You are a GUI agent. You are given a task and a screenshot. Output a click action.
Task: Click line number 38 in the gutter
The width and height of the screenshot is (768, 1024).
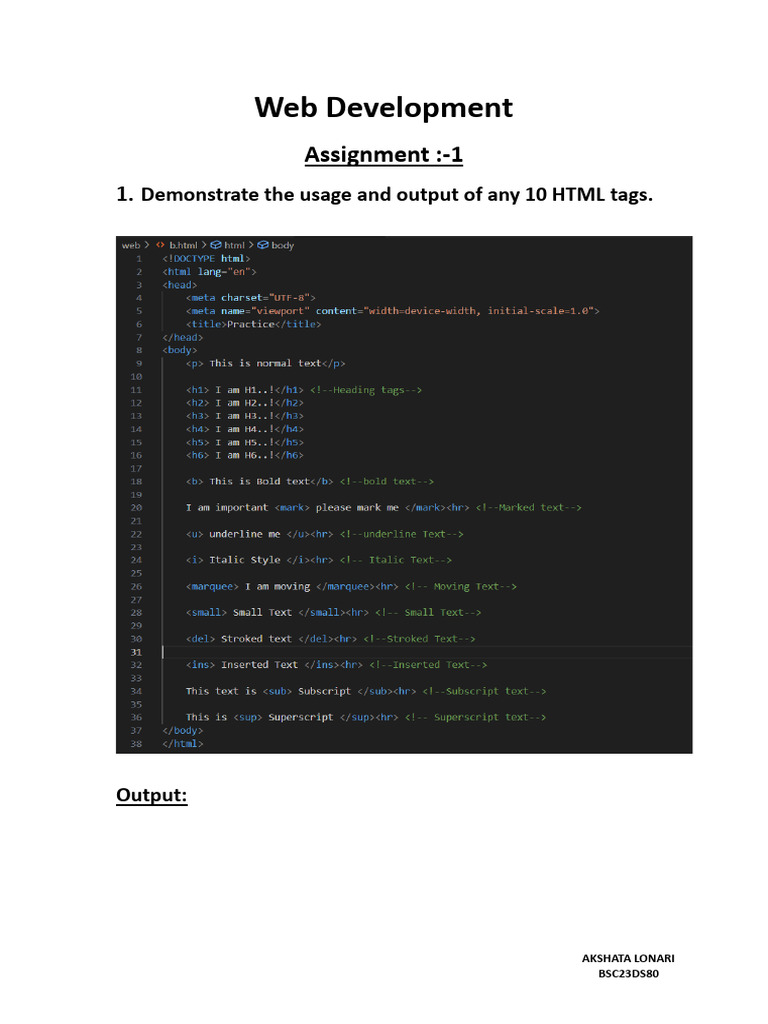pos(136,743)
